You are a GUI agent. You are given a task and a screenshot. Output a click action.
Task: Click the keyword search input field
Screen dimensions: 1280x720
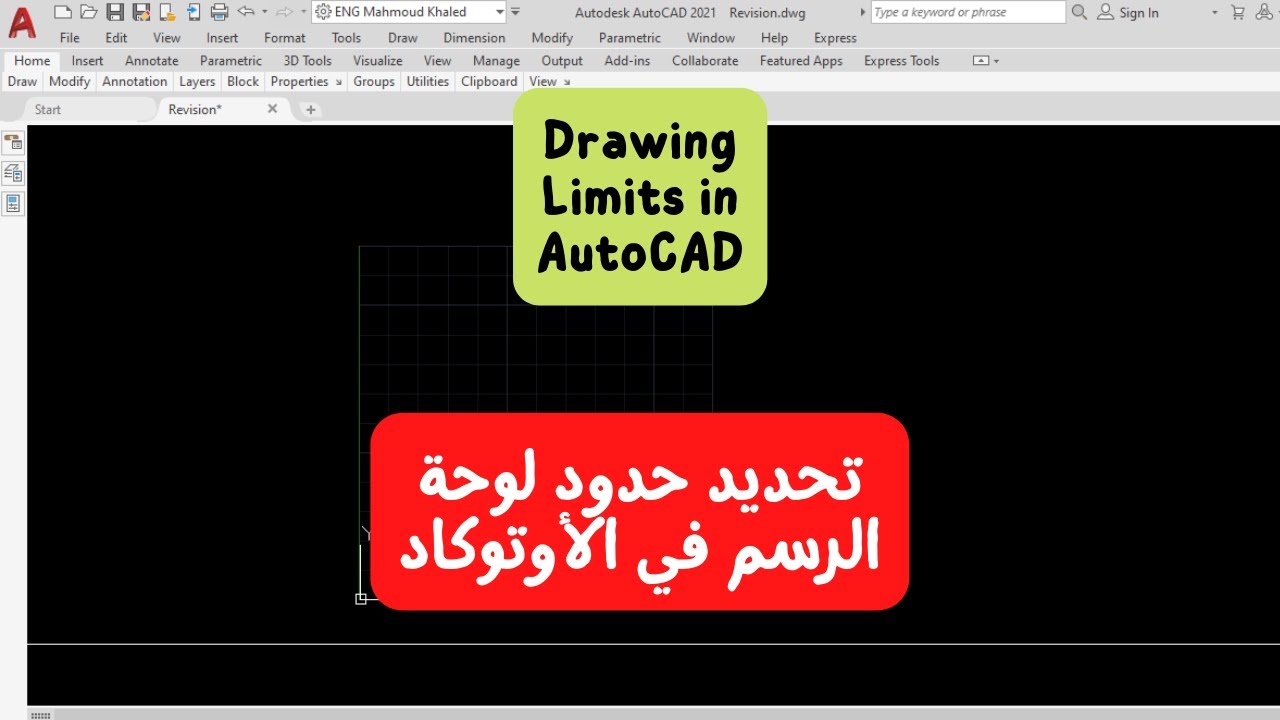(x=965, y=11)
